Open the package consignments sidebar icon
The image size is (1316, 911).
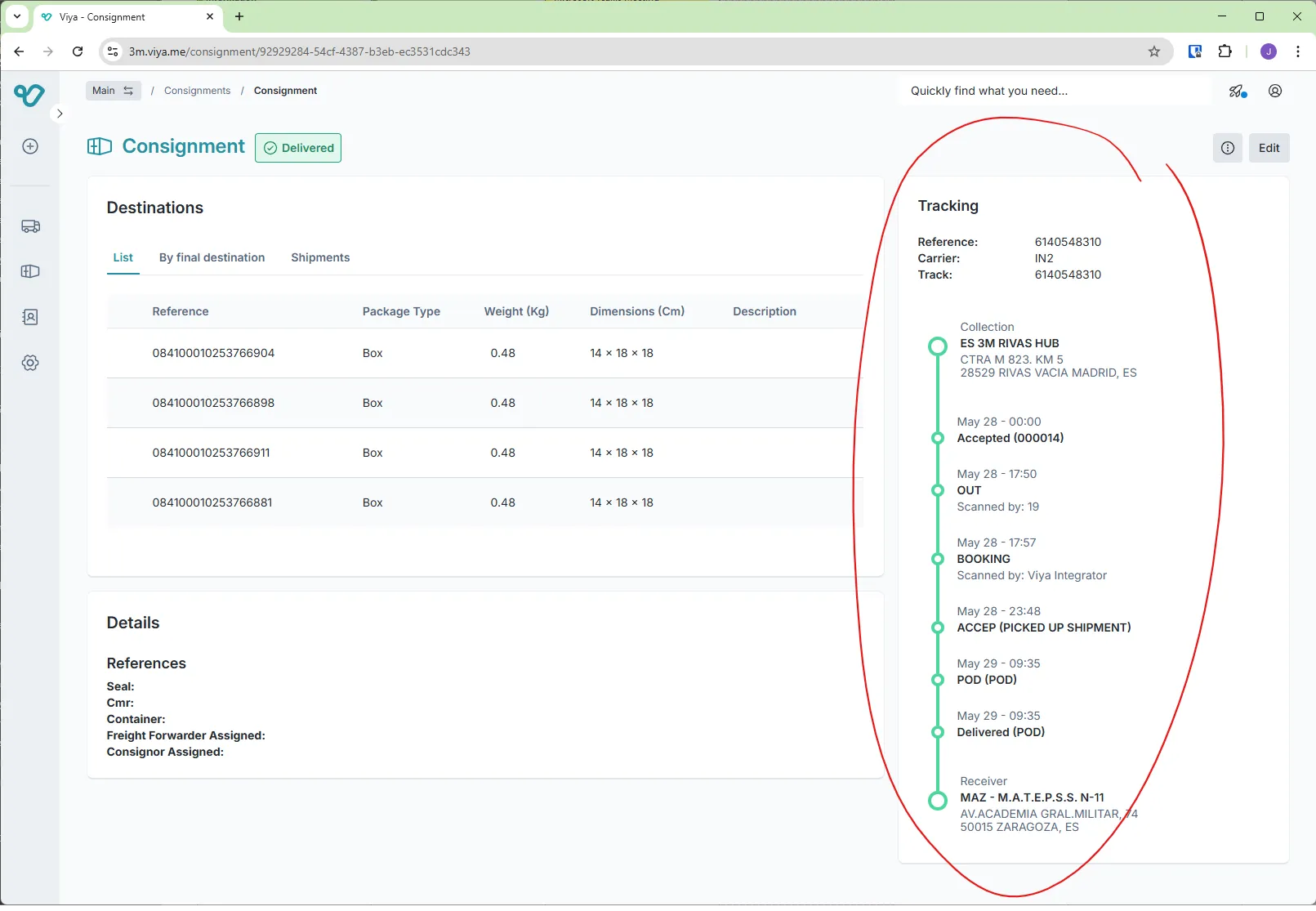[x=30, y=271]
